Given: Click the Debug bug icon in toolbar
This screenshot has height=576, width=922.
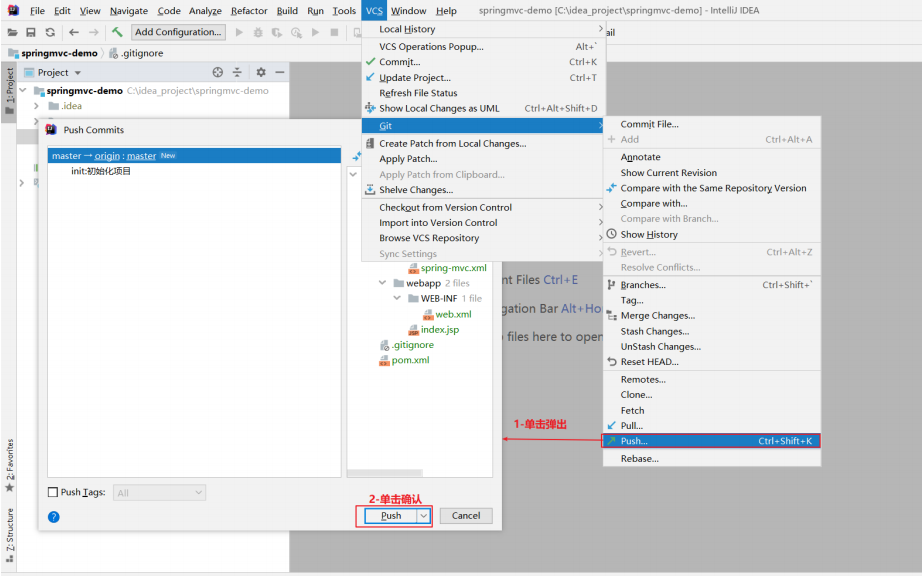Looking at the screenshot, I should tap(258, 32).
